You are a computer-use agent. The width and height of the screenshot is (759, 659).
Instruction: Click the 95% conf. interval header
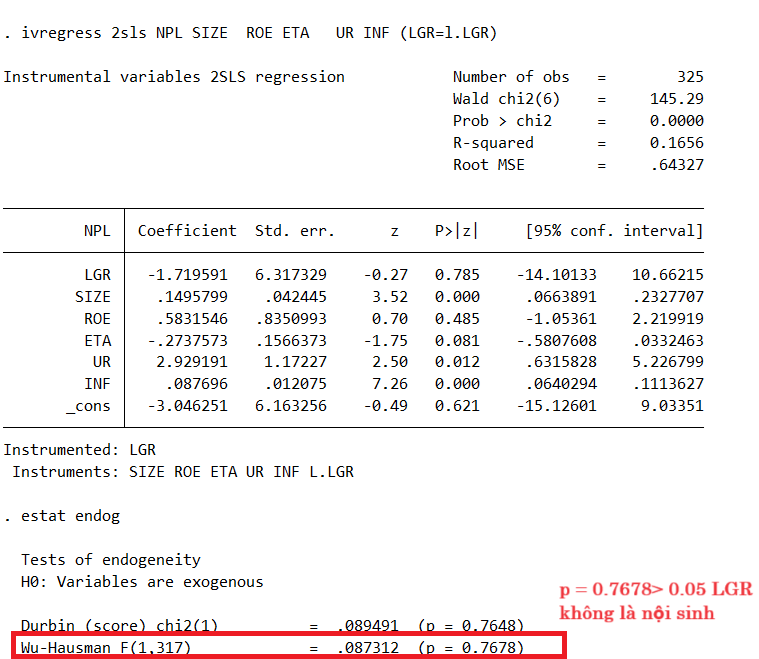614,231
